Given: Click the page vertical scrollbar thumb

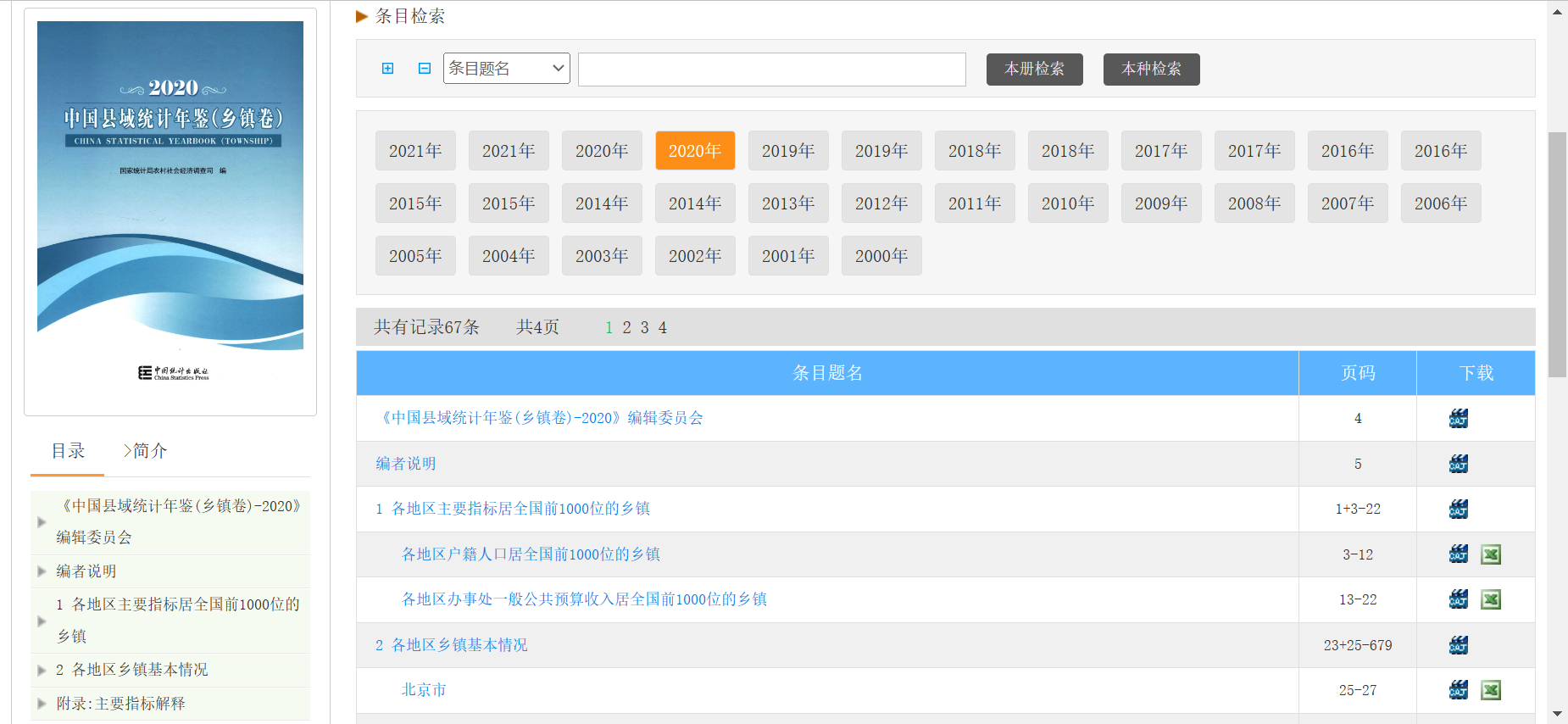Looking at the screenshot, I should pyautogui.click(x=1557, y=254).
